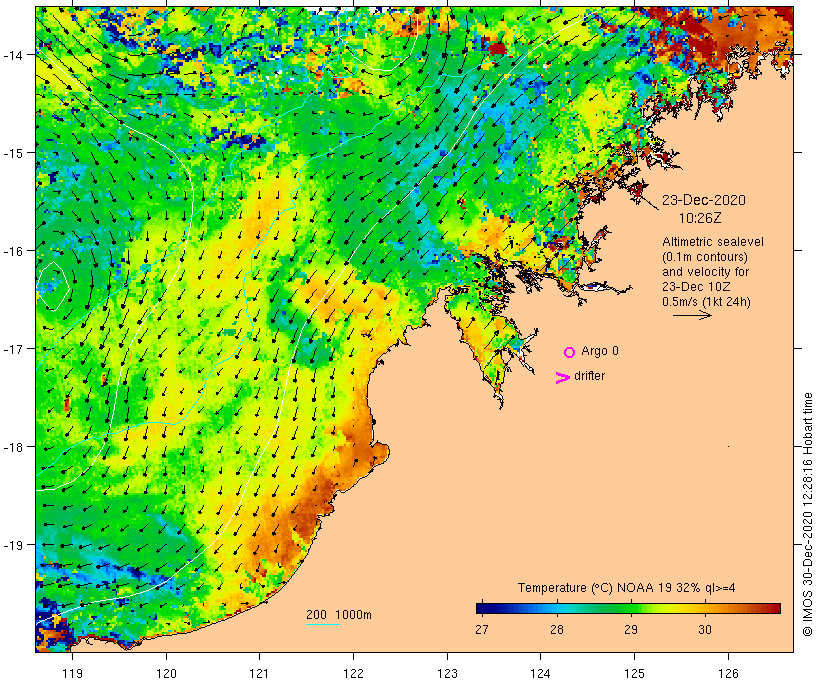Click the 'Argo 0' legend label
The height and width of the screenshot is (680, 820).
pos(600,351)
